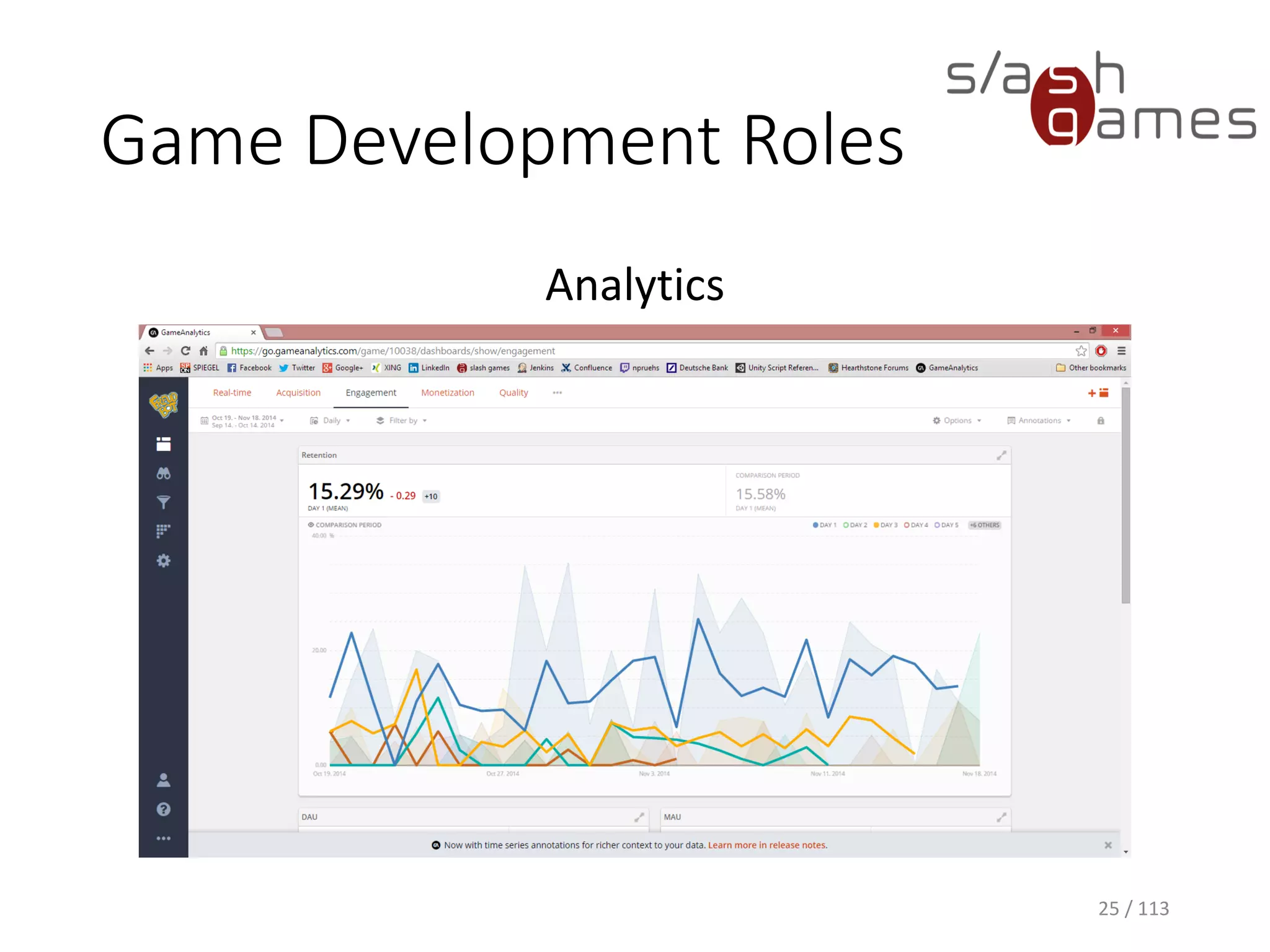Expand the Retention widget
Viewport: 1270px width, 952px height.
pos(1001,456)
